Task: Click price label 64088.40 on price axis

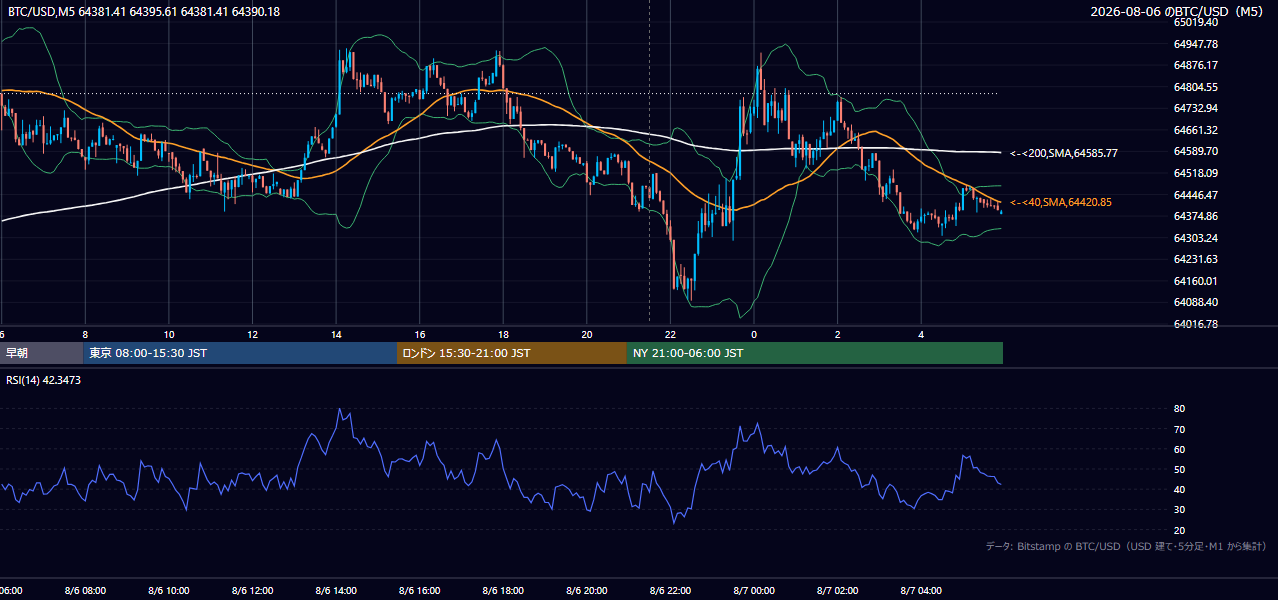Action: point(1195,302)
